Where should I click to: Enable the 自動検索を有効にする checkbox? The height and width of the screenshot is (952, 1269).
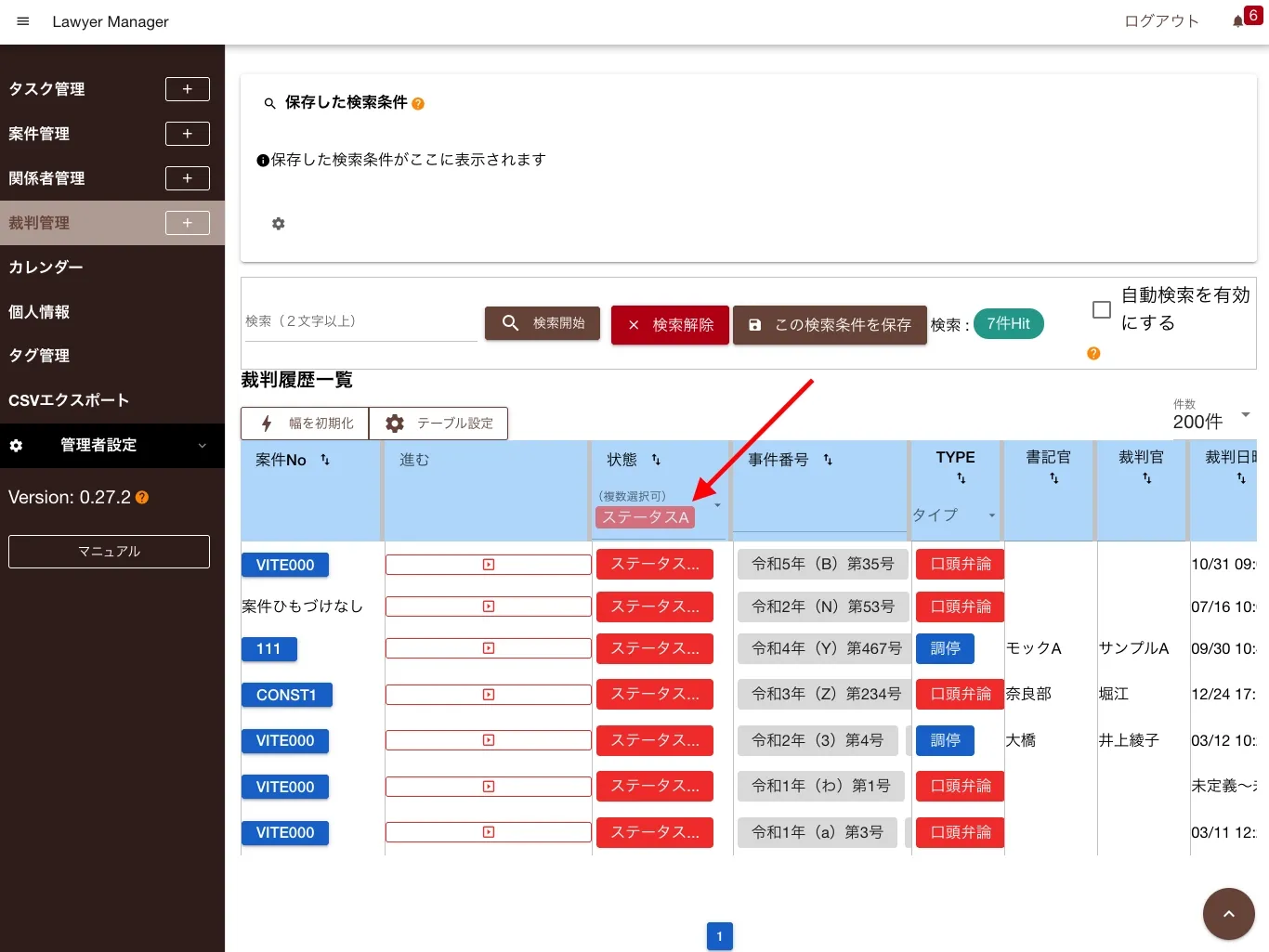point(1102,310)
